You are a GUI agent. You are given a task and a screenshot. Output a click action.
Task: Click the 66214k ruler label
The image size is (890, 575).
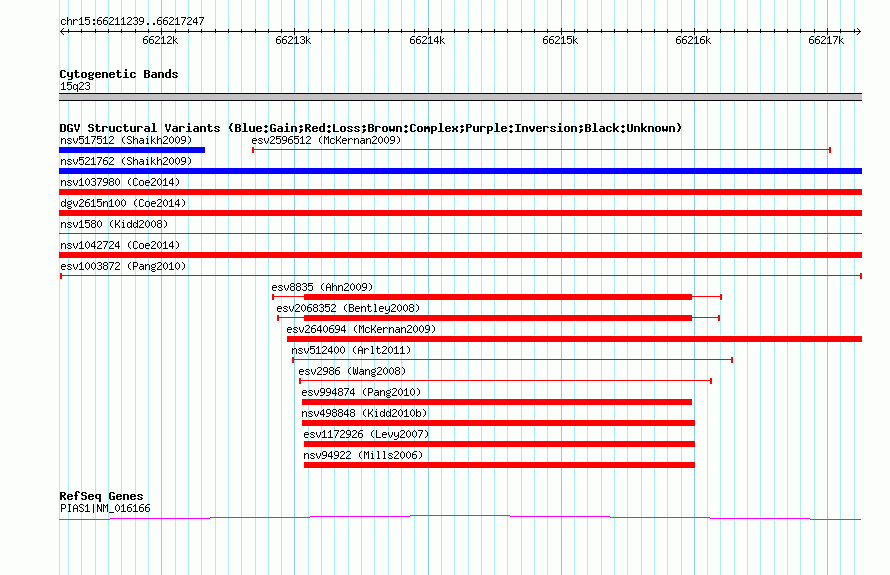(x=427, y=40)
